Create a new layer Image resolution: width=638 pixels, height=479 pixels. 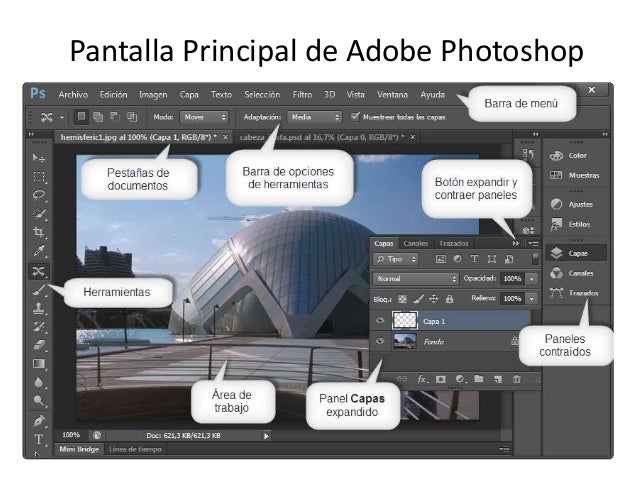(498, 379)
